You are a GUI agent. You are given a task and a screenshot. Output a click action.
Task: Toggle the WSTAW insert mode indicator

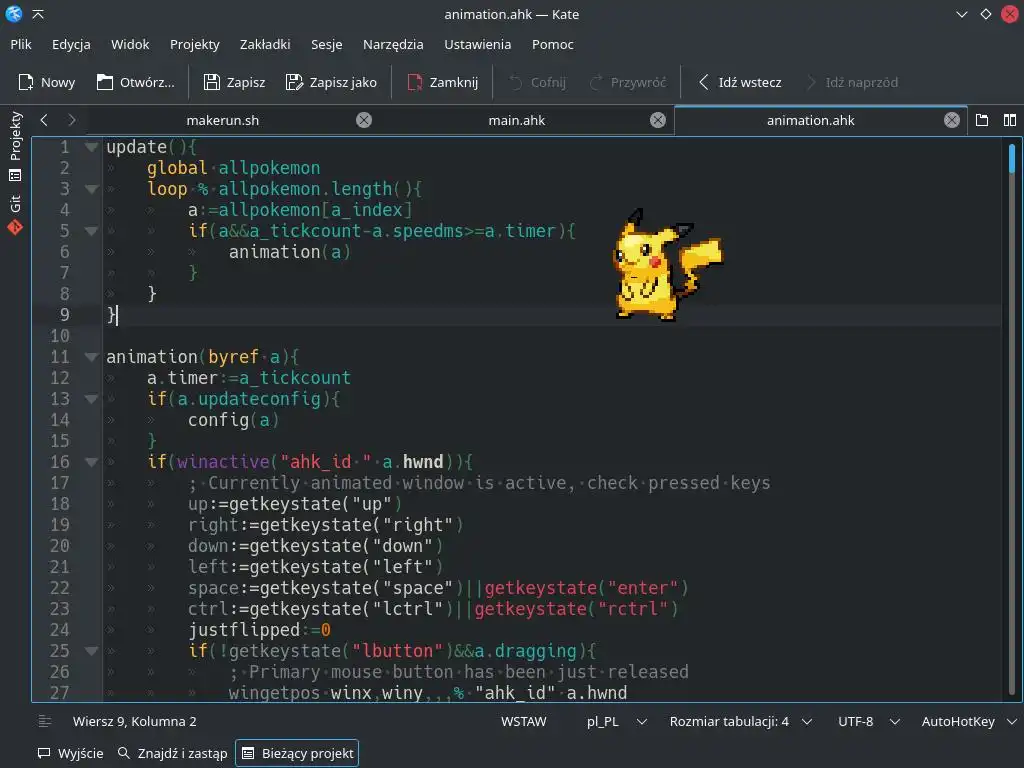pyautogui.click(x=524, y=722)
